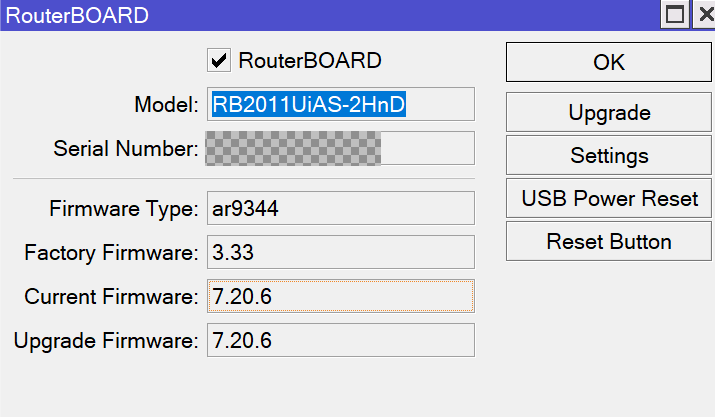Select the Serial Number field

click(x=340, y=148)
